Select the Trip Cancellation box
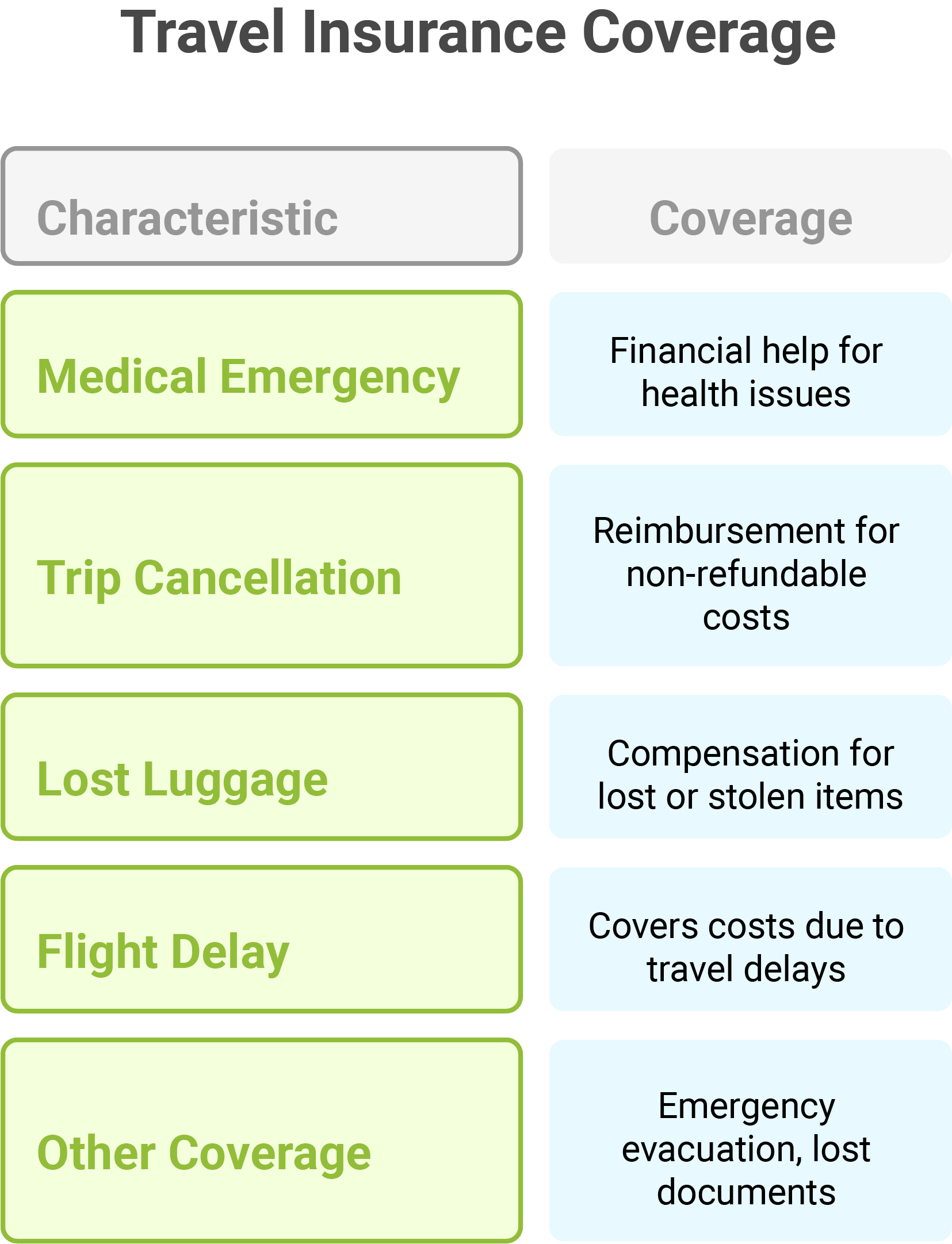This screenshot has width=952, height=1244. pos(262,565)
